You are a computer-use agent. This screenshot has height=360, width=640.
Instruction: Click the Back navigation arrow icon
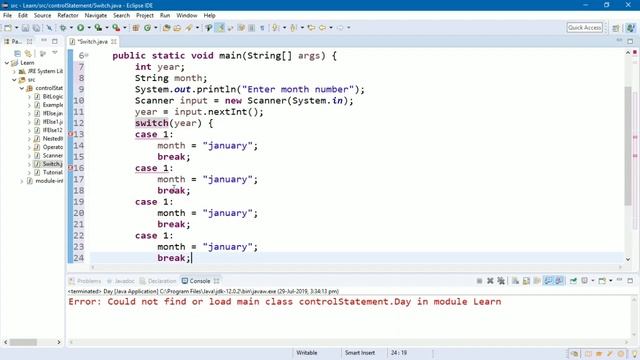[323, 27]
